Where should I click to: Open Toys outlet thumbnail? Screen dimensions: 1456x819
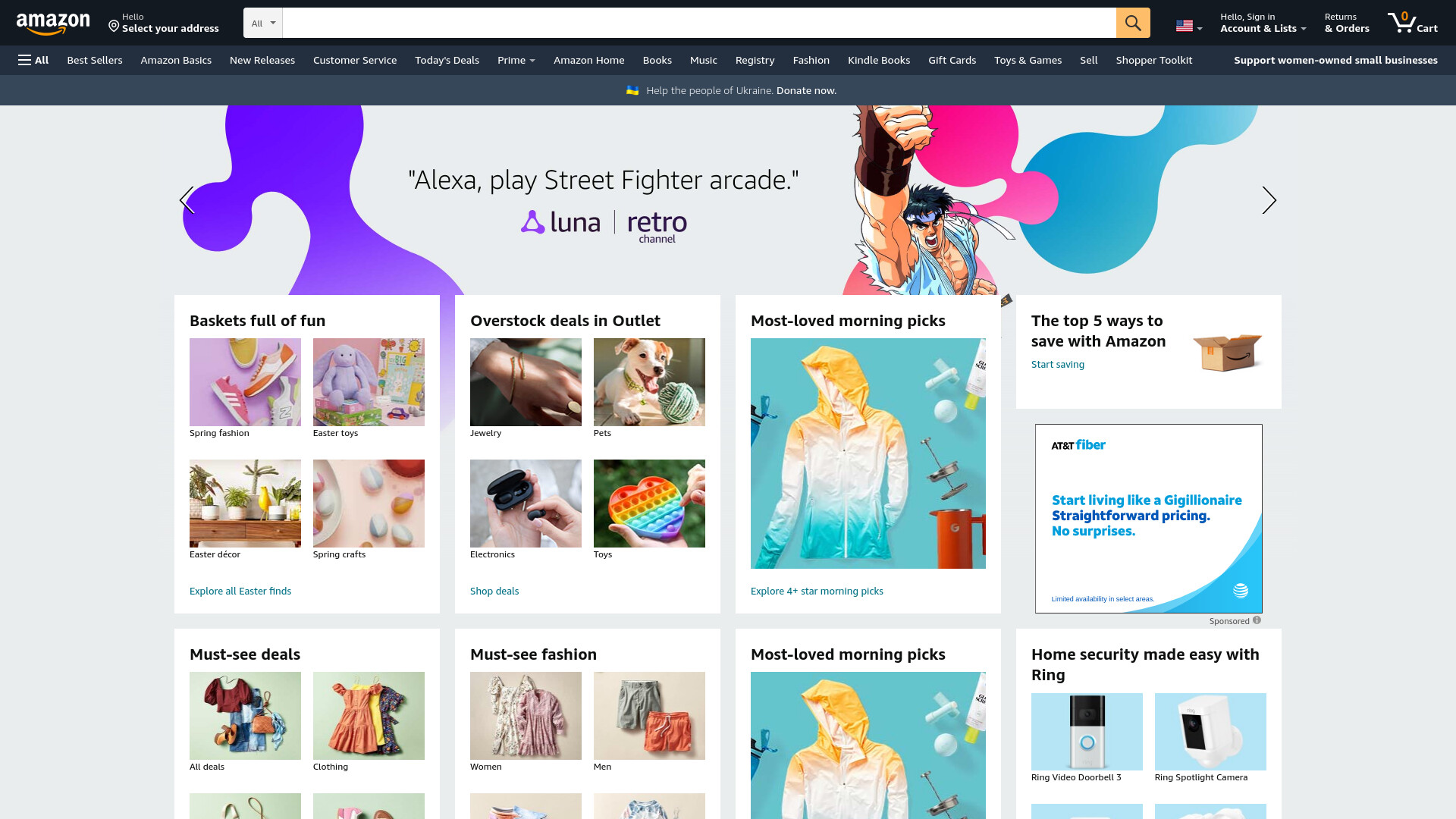tap(649, 504)
